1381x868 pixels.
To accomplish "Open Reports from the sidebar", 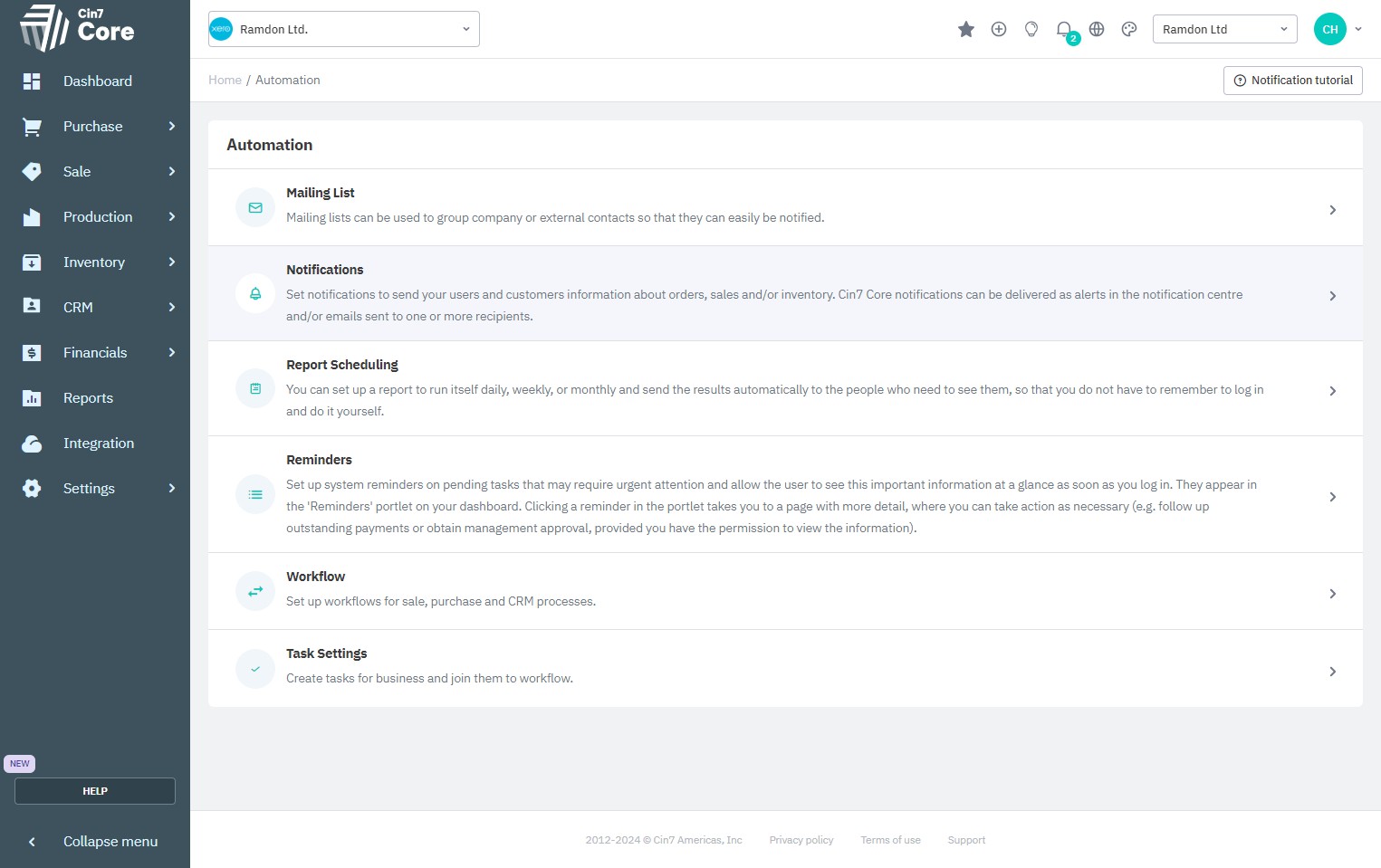I will point(88,398).
